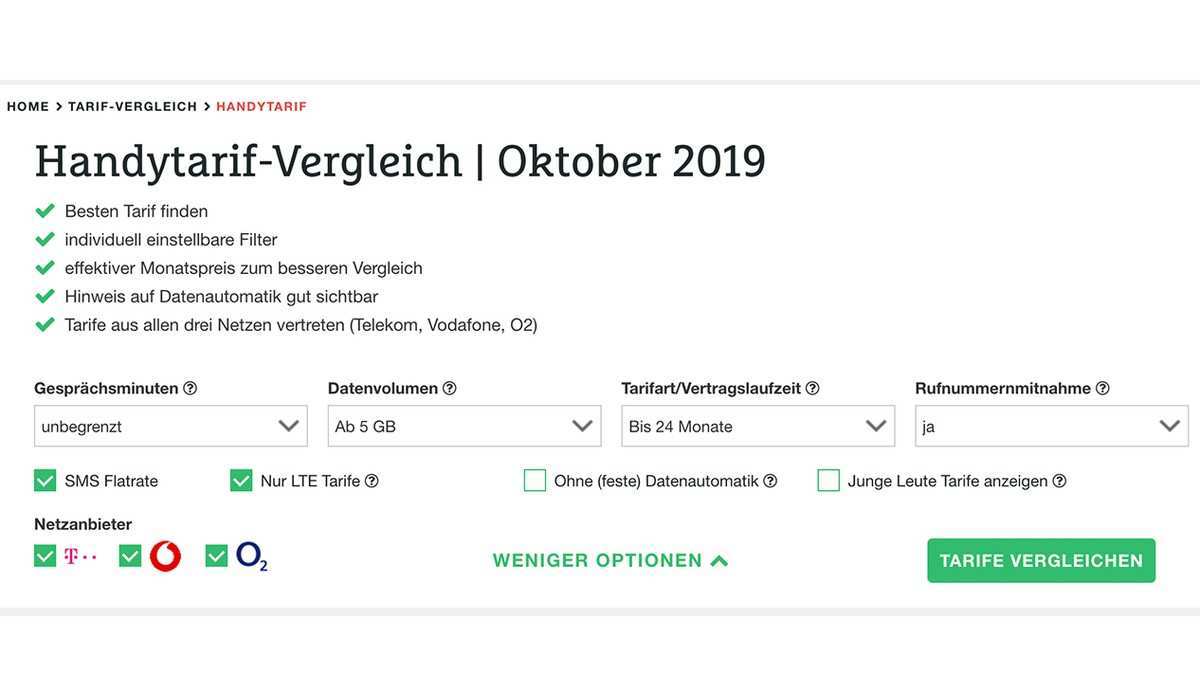The image size is (1200, 675).
Task: Click help icon next to Nur LTE Tarife
Action: click(x=372, y=481)
